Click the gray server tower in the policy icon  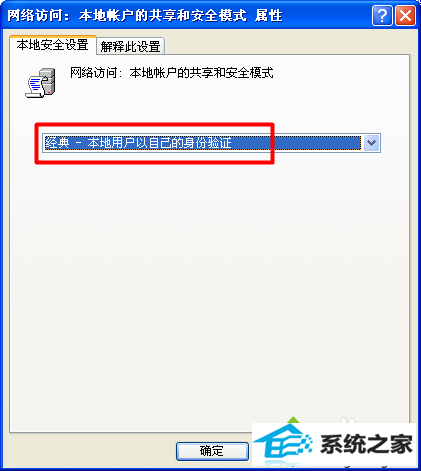pyautogui.click(x=48, y=81)
